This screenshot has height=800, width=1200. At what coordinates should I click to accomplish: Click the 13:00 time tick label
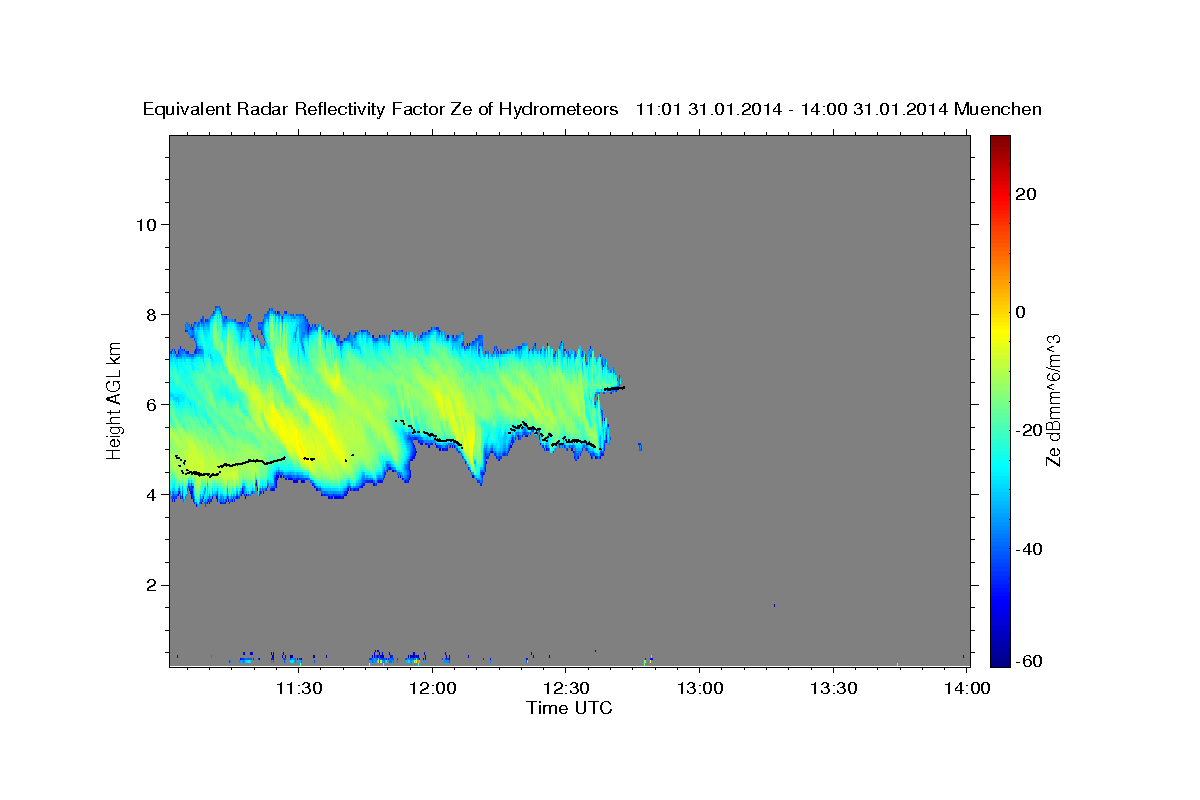pyautogui.click(x=699, y=688)
